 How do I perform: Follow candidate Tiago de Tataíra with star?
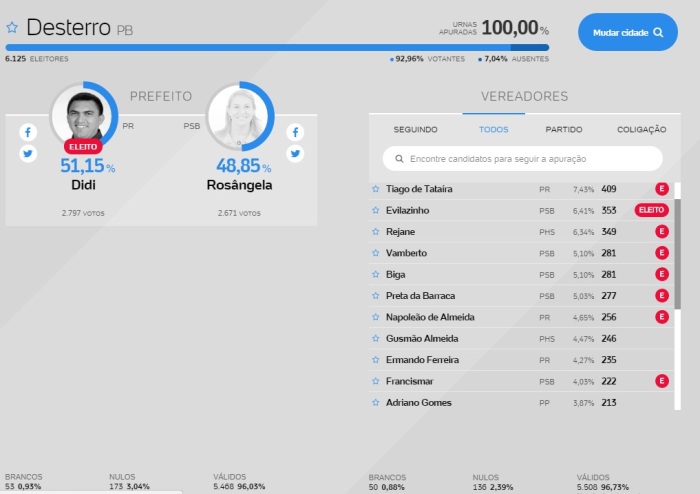pyautogui.click(x=376, y=189)
